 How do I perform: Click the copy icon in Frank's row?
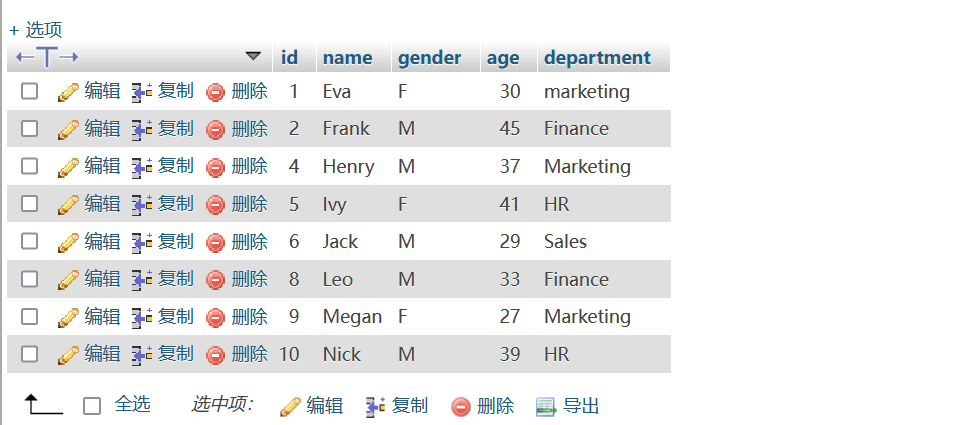coord(142,130)
